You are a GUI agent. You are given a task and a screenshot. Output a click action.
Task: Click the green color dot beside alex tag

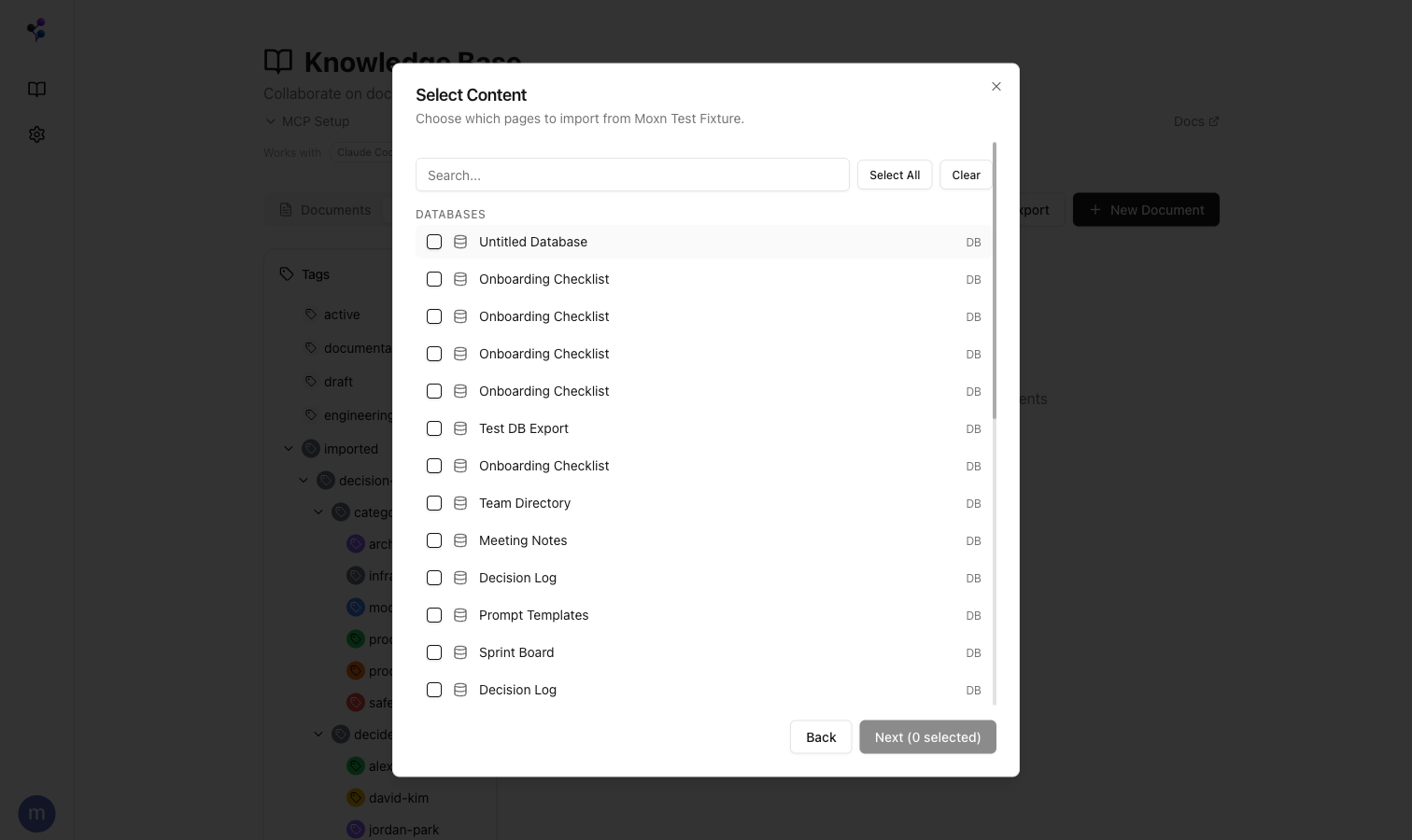click(x=356, y=765)
